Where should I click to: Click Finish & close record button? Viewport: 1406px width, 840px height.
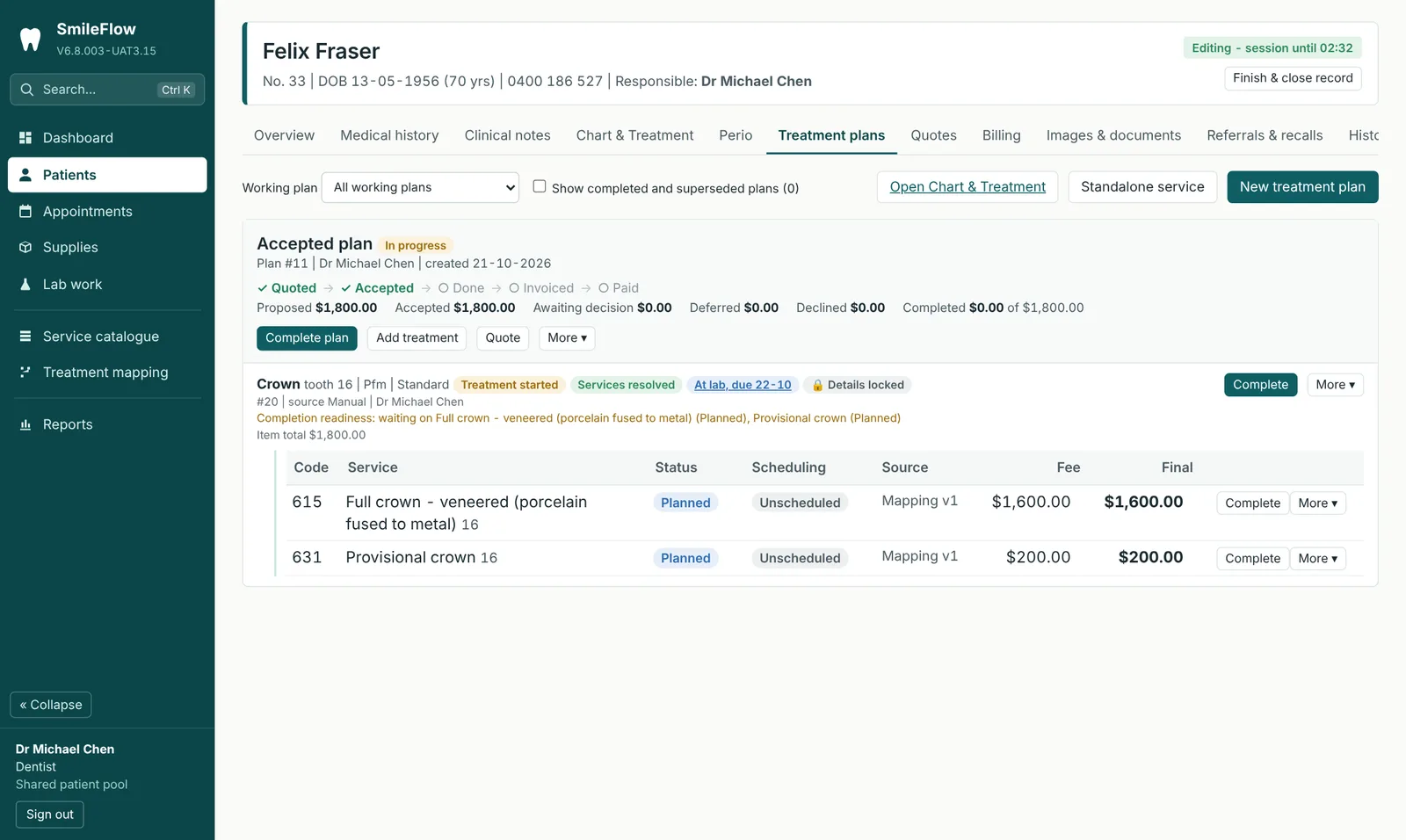(1293, 78)
